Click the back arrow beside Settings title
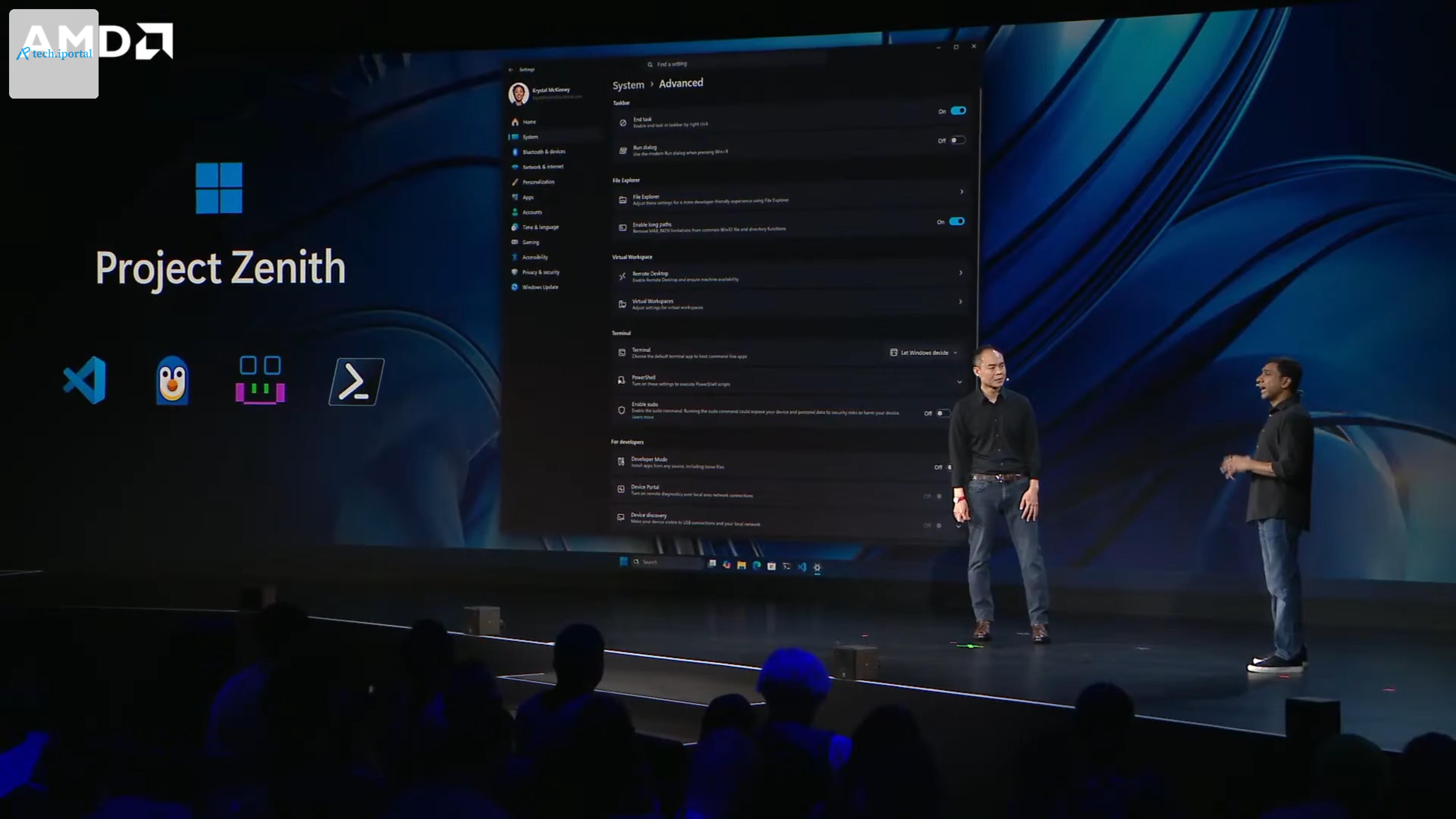1456x819 pixels. click(x=511, y=70)
